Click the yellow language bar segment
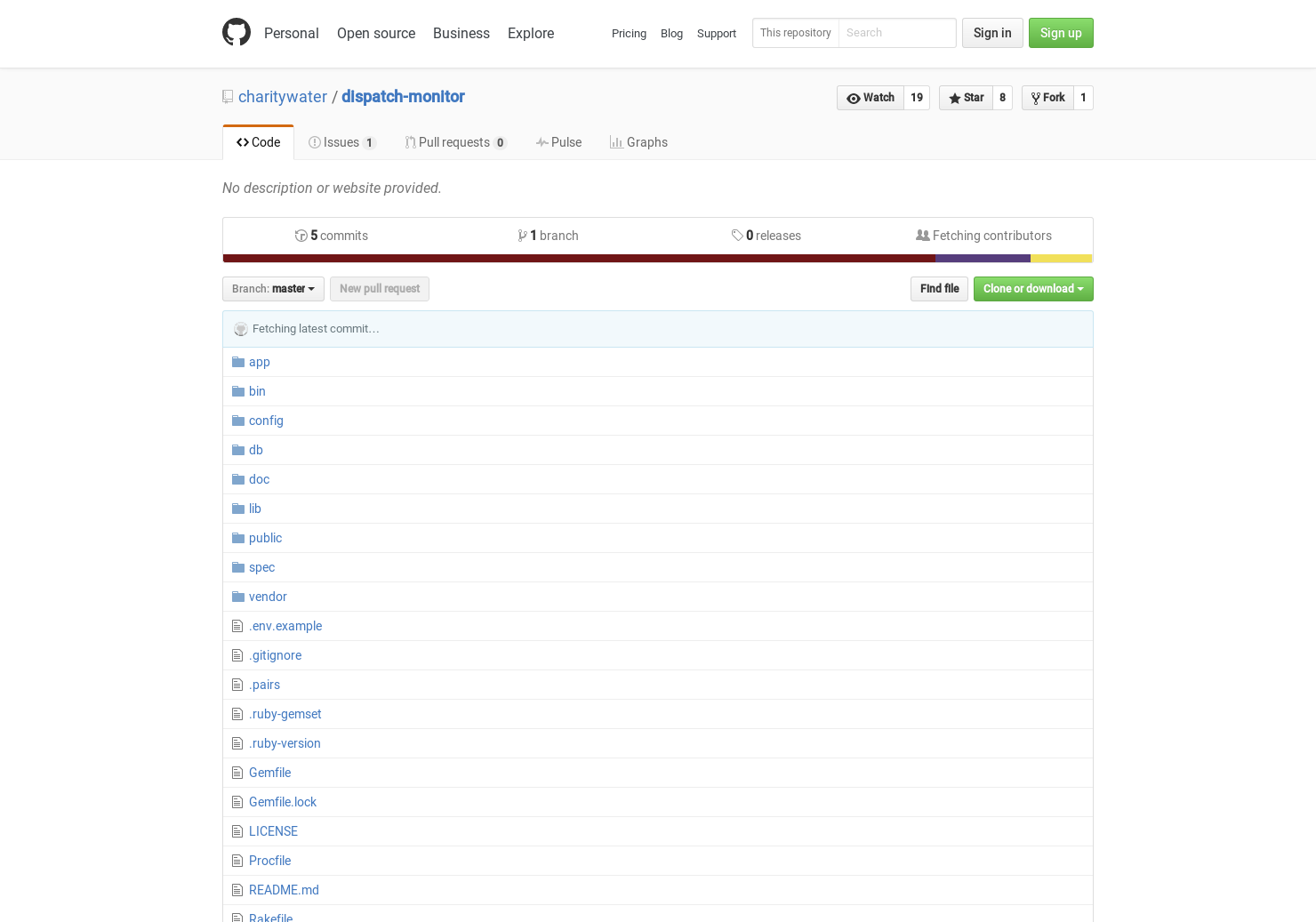This screenshot has width=1316, height=922. [1061, 259]
